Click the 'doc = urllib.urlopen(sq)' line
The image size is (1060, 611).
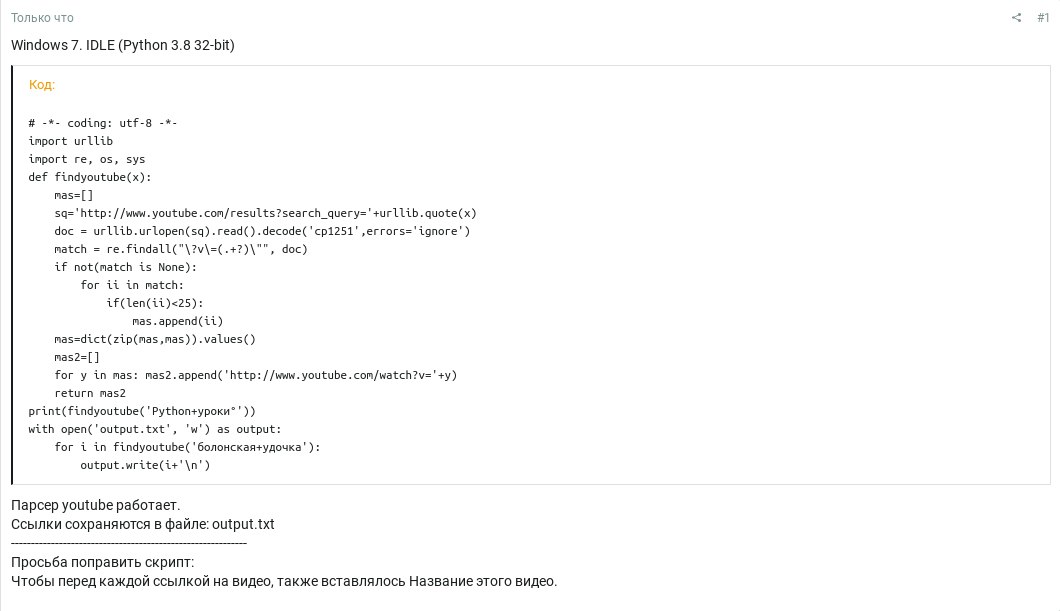tap(262, 231)
